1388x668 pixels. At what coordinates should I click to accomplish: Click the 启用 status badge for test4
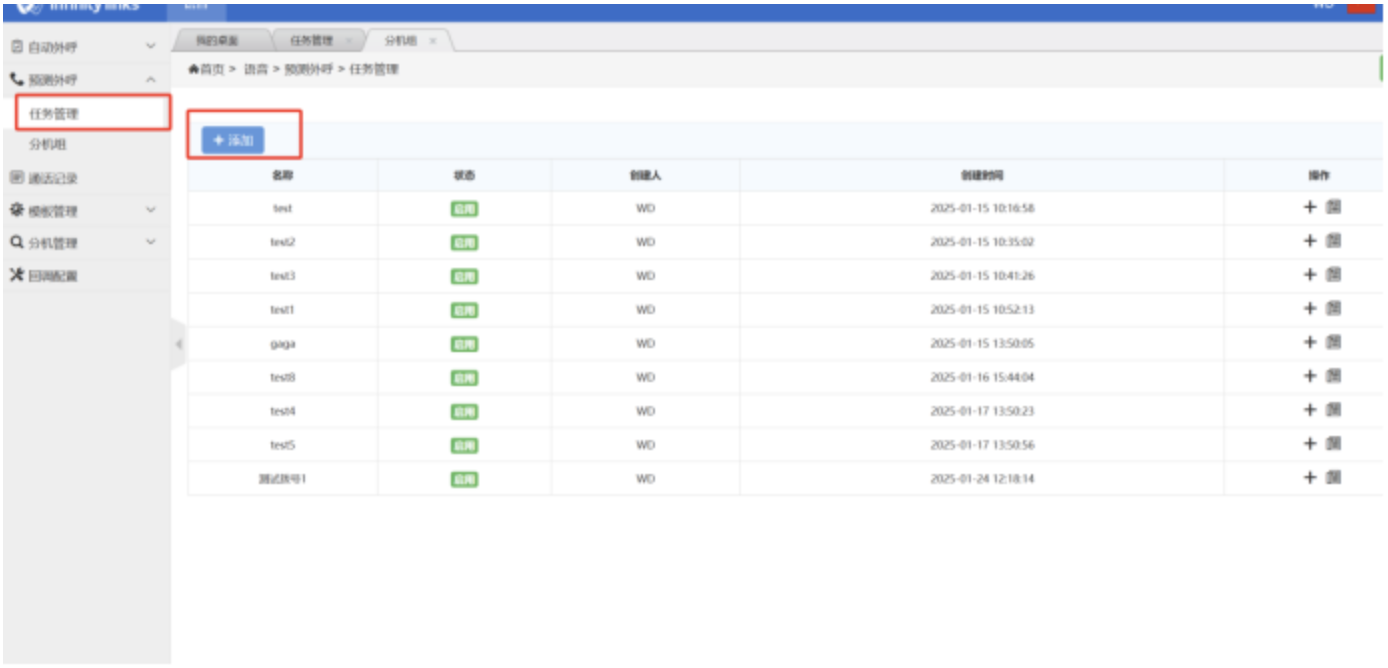[x=464, y=412]
